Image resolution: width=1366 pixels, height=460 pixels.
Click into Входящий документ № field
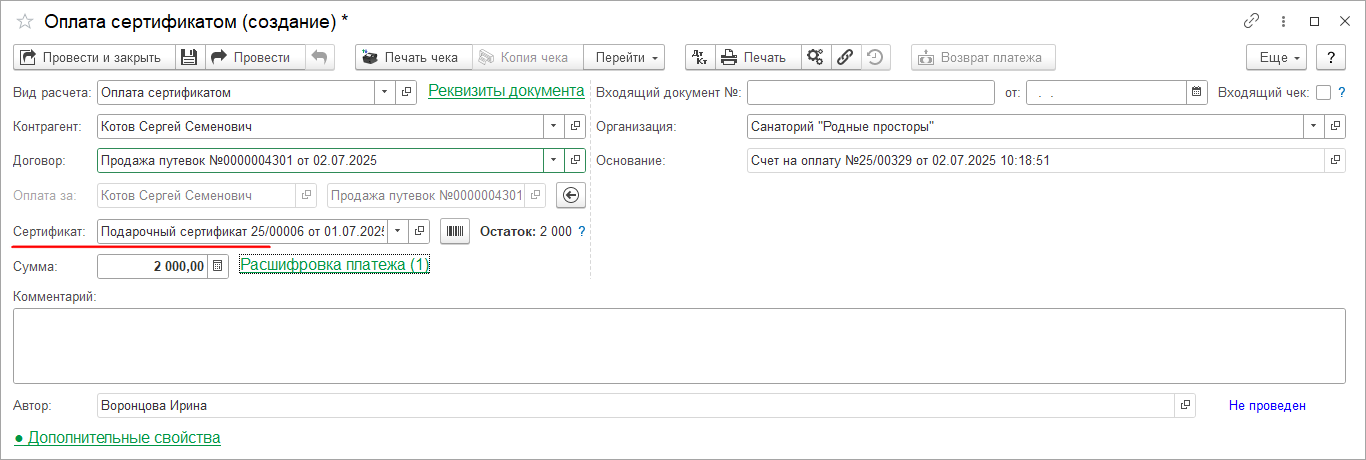[x=870, y=93]
